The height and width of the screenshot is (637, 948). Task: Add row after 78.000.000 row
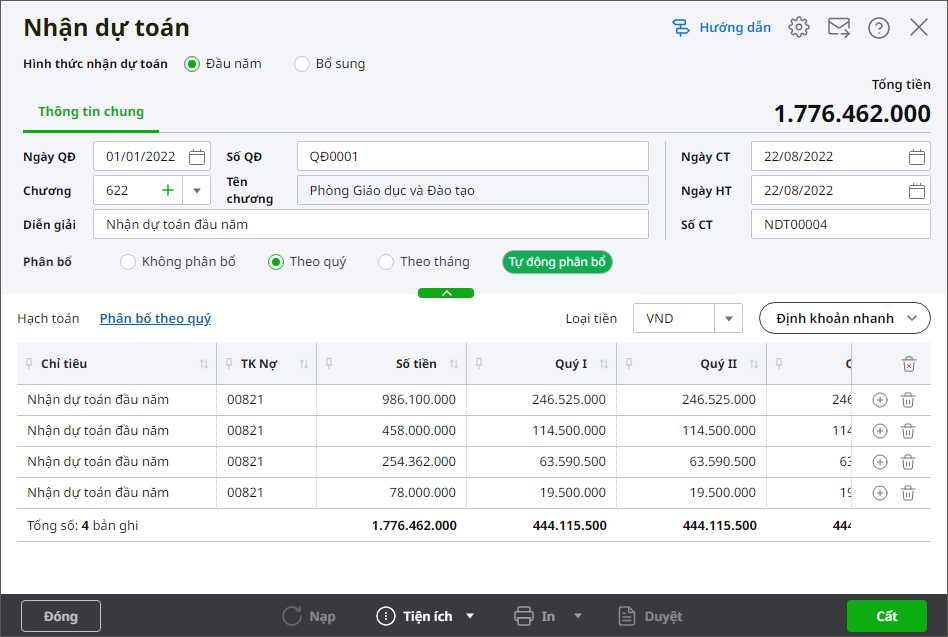point(880,493)
